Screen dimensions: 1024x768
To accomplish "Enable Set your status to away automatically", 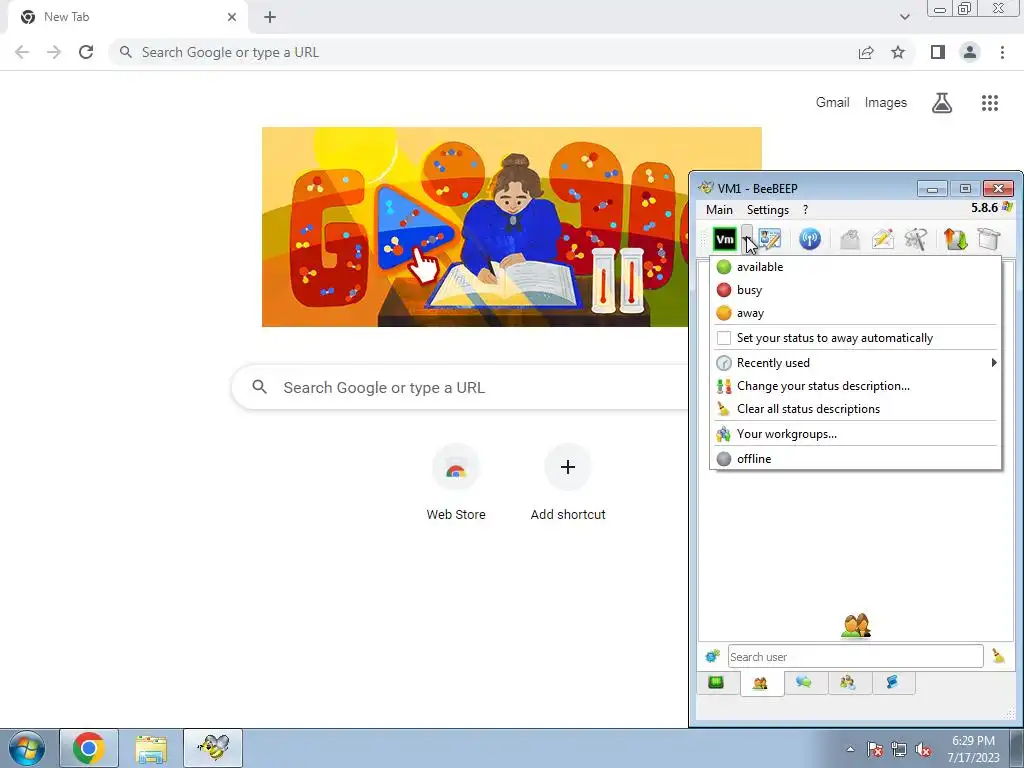I will tap(856, 338).
